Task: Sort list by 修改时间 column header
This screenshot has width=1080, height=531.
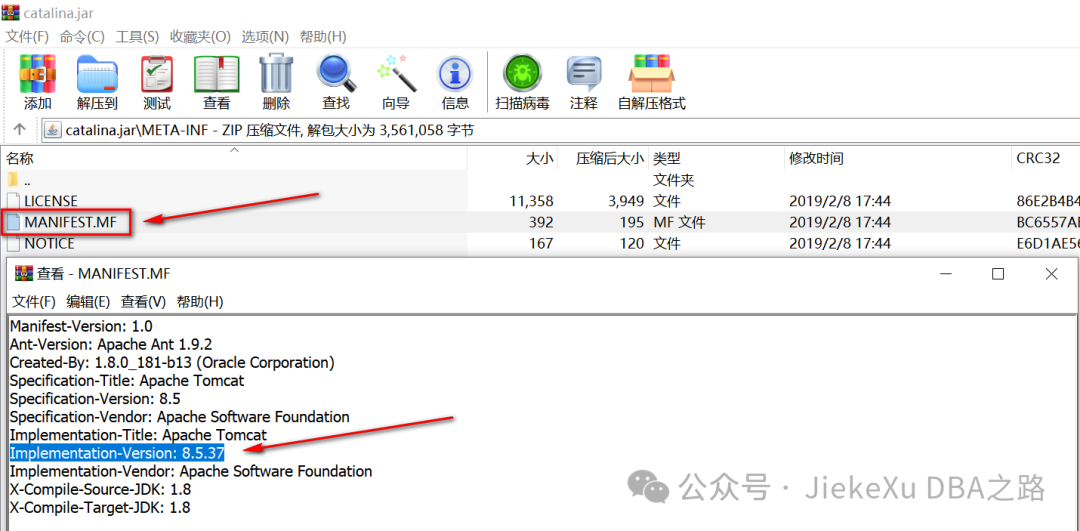Action: point(815,158)
